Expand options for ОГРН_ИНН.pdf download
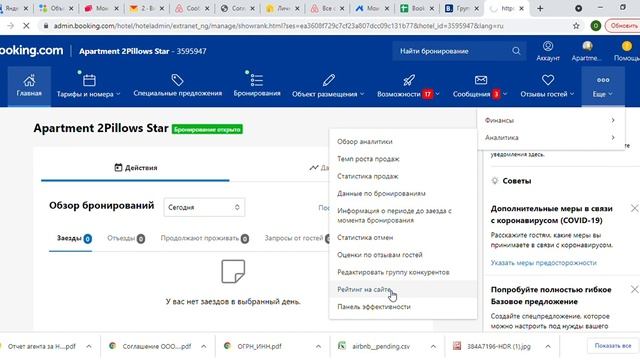This screenshot has width=640, height=360. 318,346
